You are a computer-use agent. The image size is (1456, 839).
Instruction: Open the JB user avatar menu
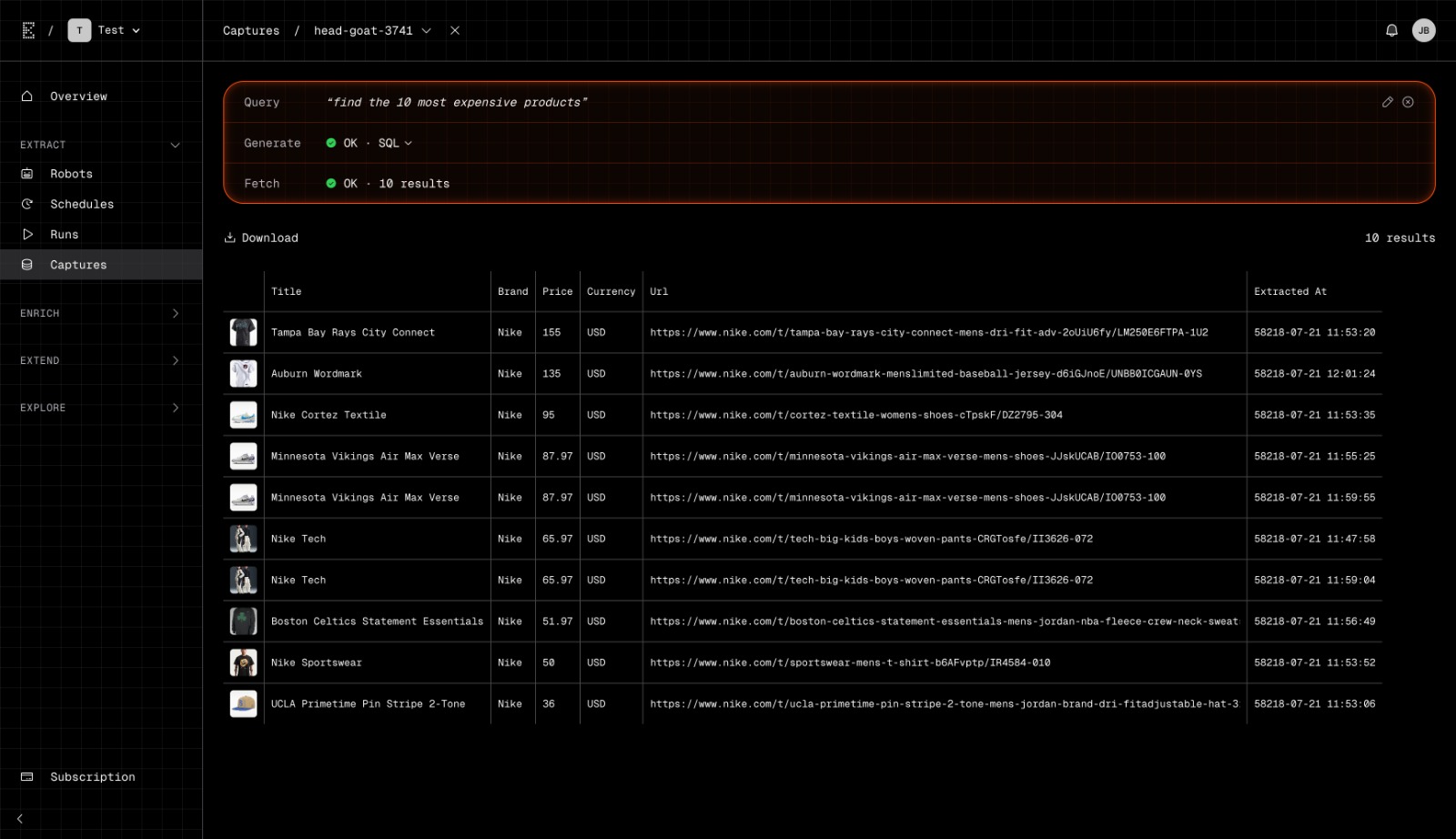(x=1423, y=30)
